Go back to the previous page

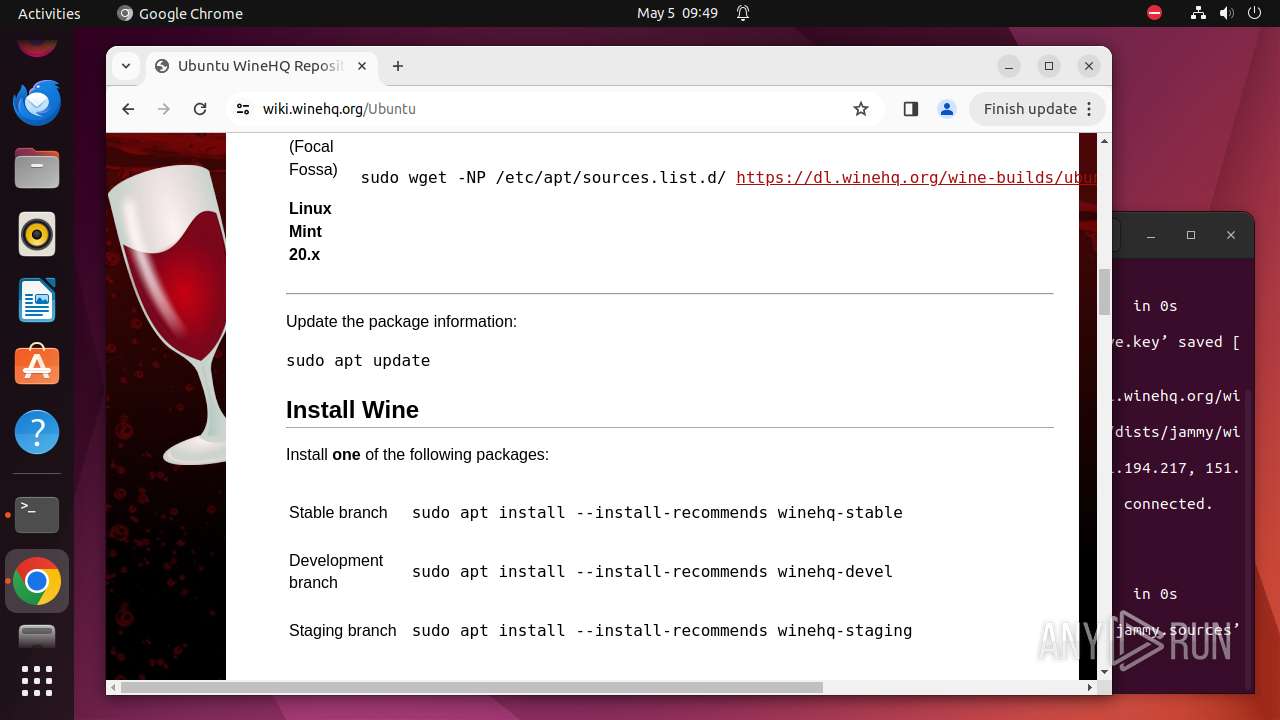(x=128, y=109)
